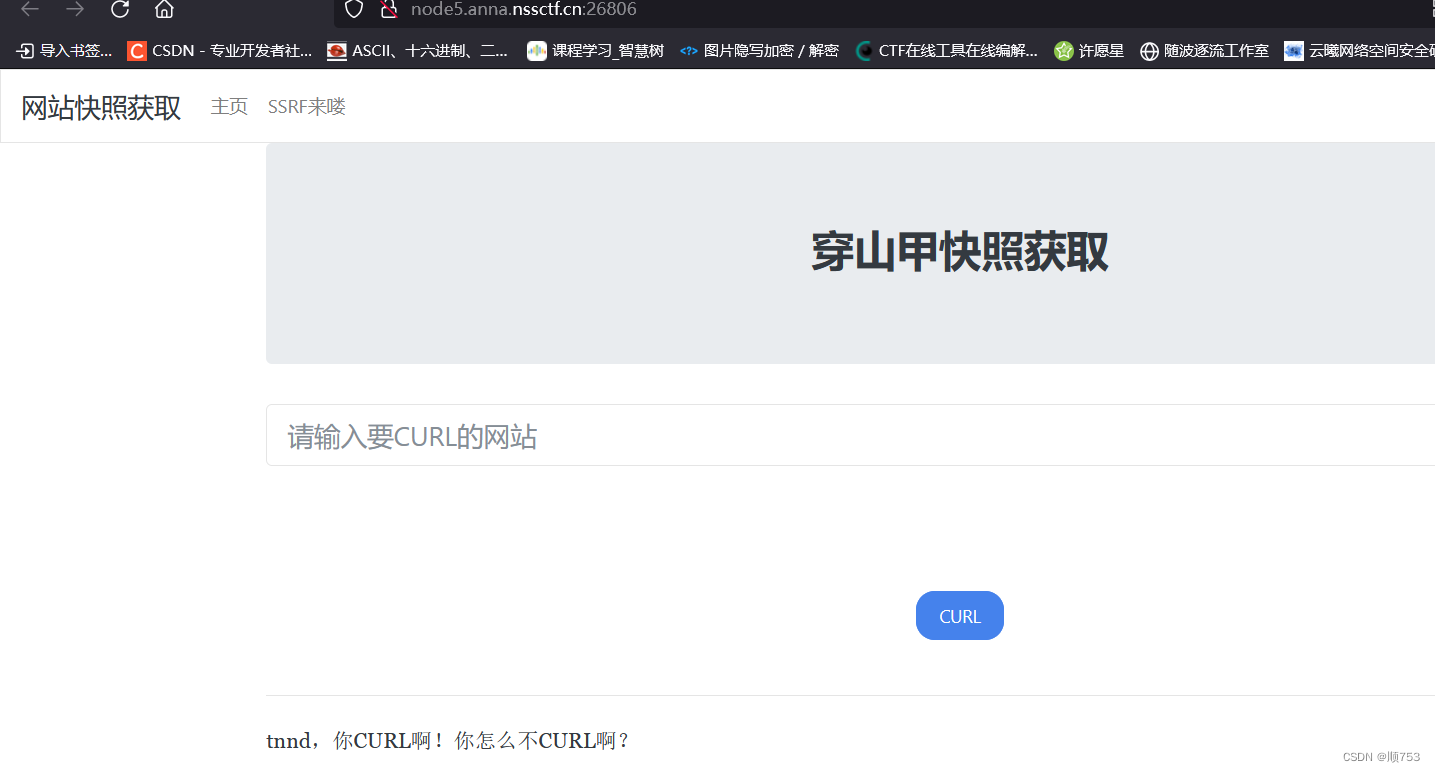
Task: Click the browser forward arrow
Action: (75, 10)
